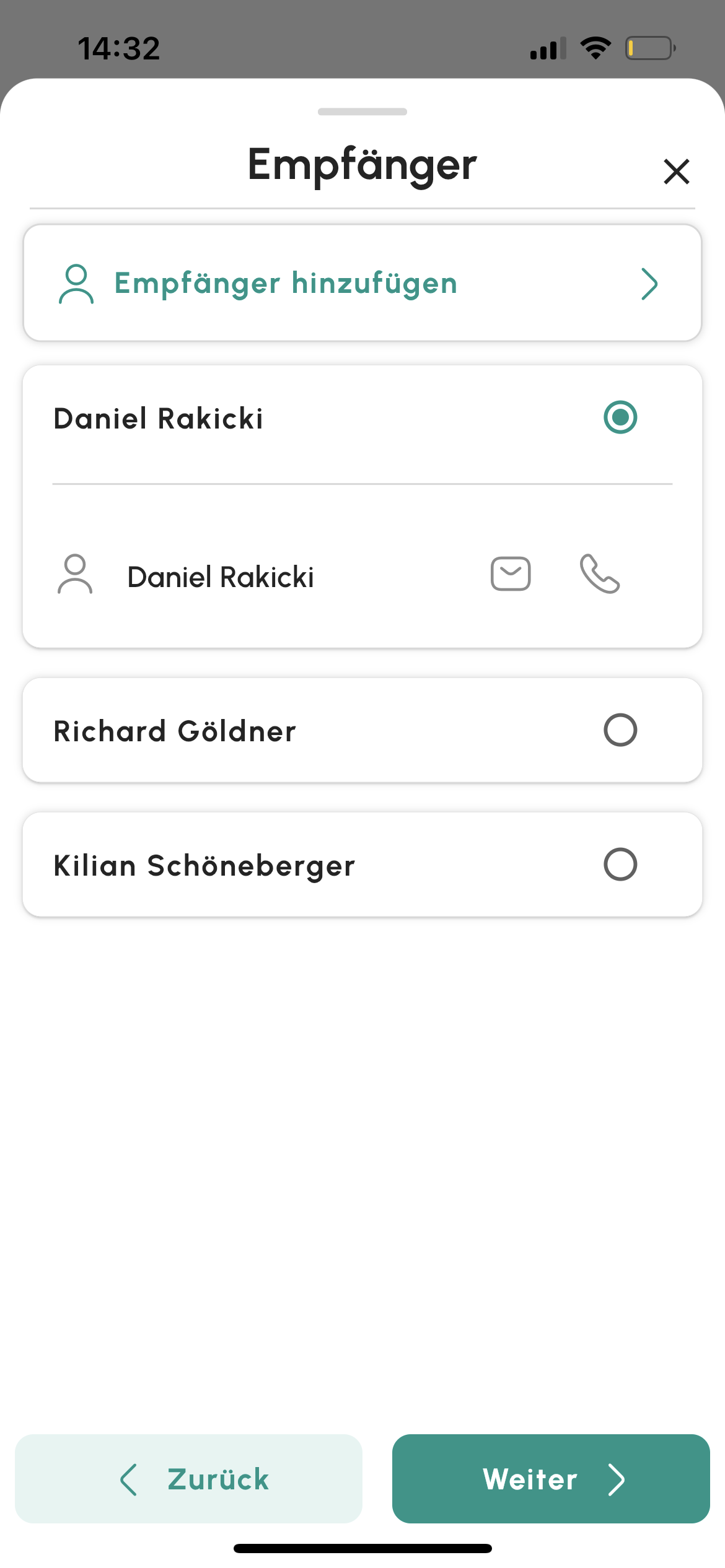Close the Empfänger sheet with the X
The width and height of the screenshot is (725, 1568).
pos(676,172)
